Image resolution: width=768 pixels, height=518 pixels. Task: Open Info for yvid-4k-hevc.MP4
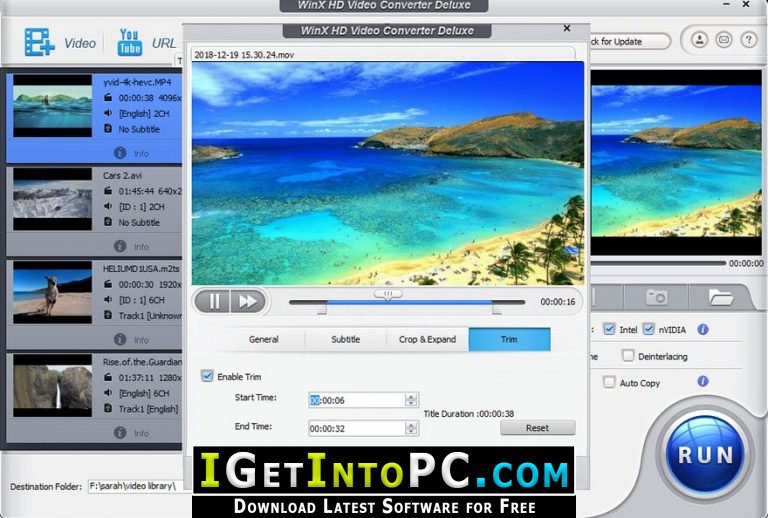[131, 153]
